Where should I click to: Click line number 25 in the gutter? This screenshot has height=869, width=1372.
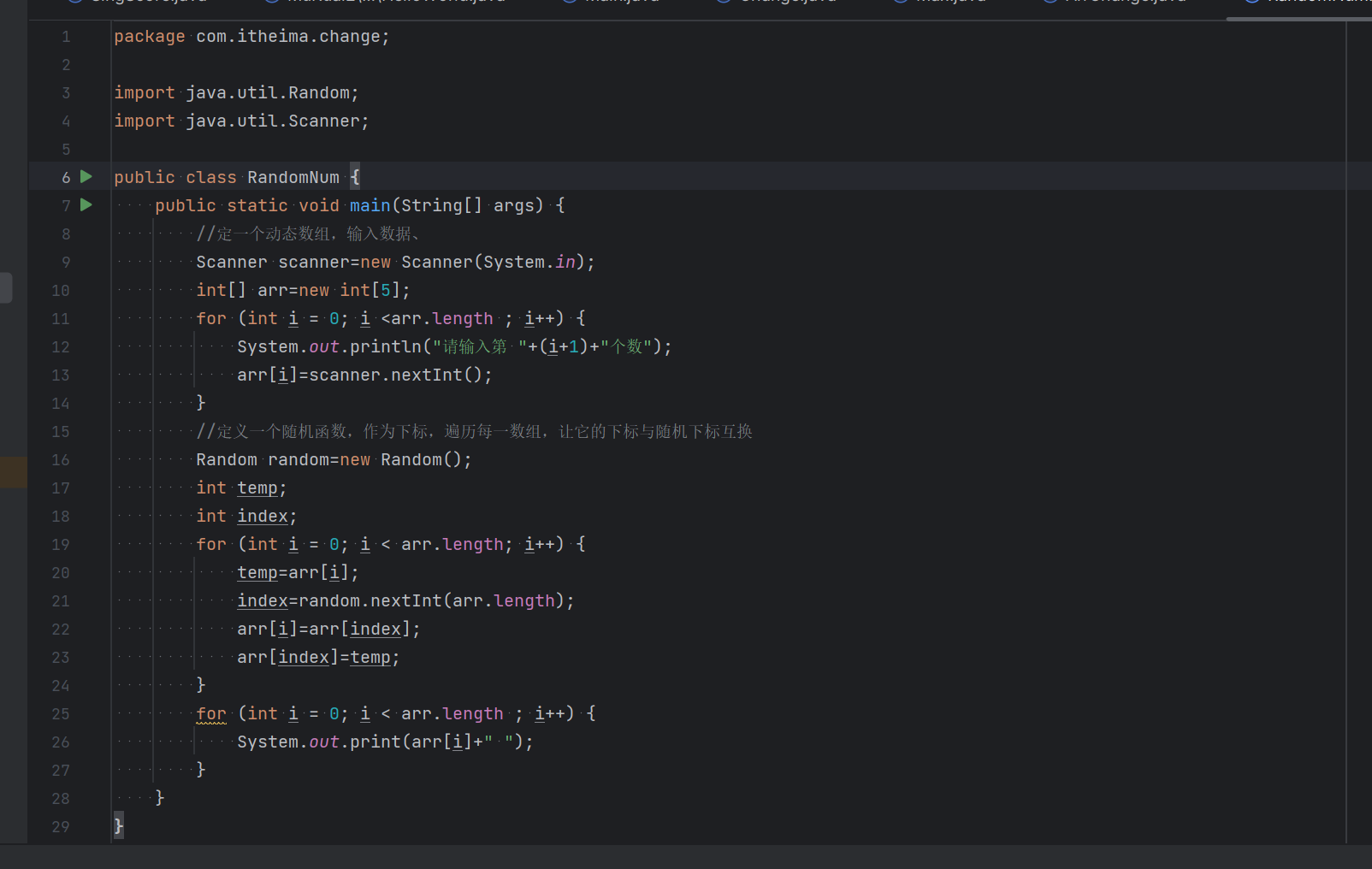(61, 714)
